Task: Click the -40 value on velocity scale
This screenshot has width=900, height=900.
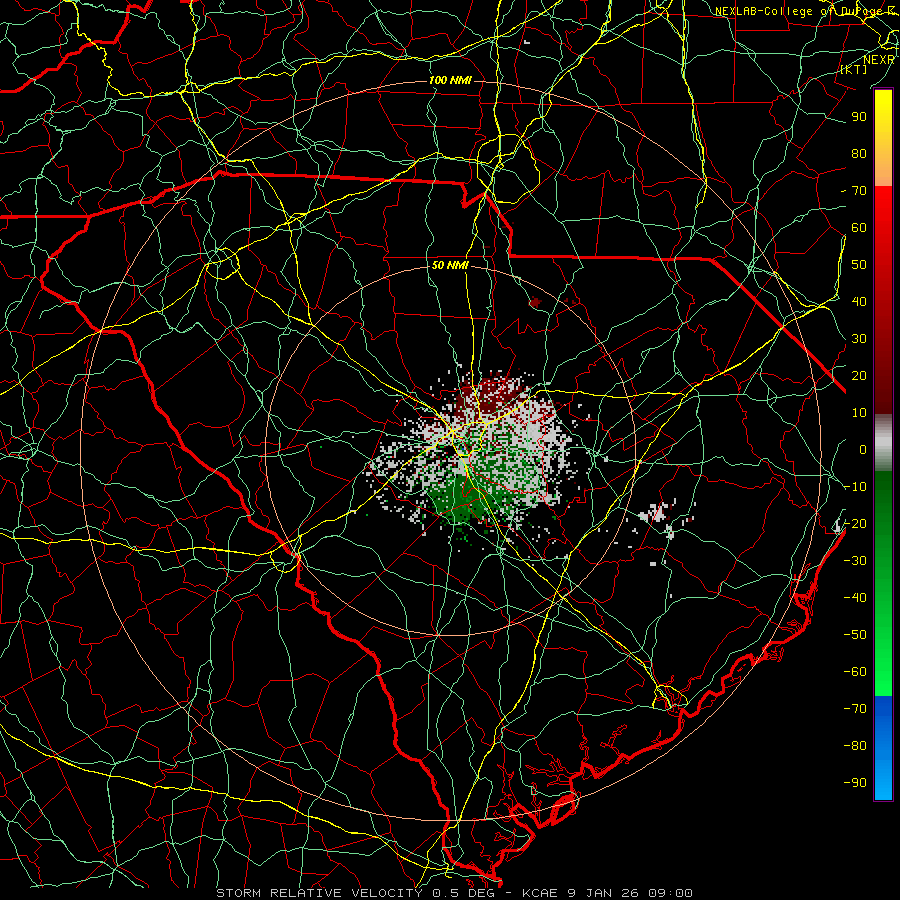Action: [x=855, y=598]
